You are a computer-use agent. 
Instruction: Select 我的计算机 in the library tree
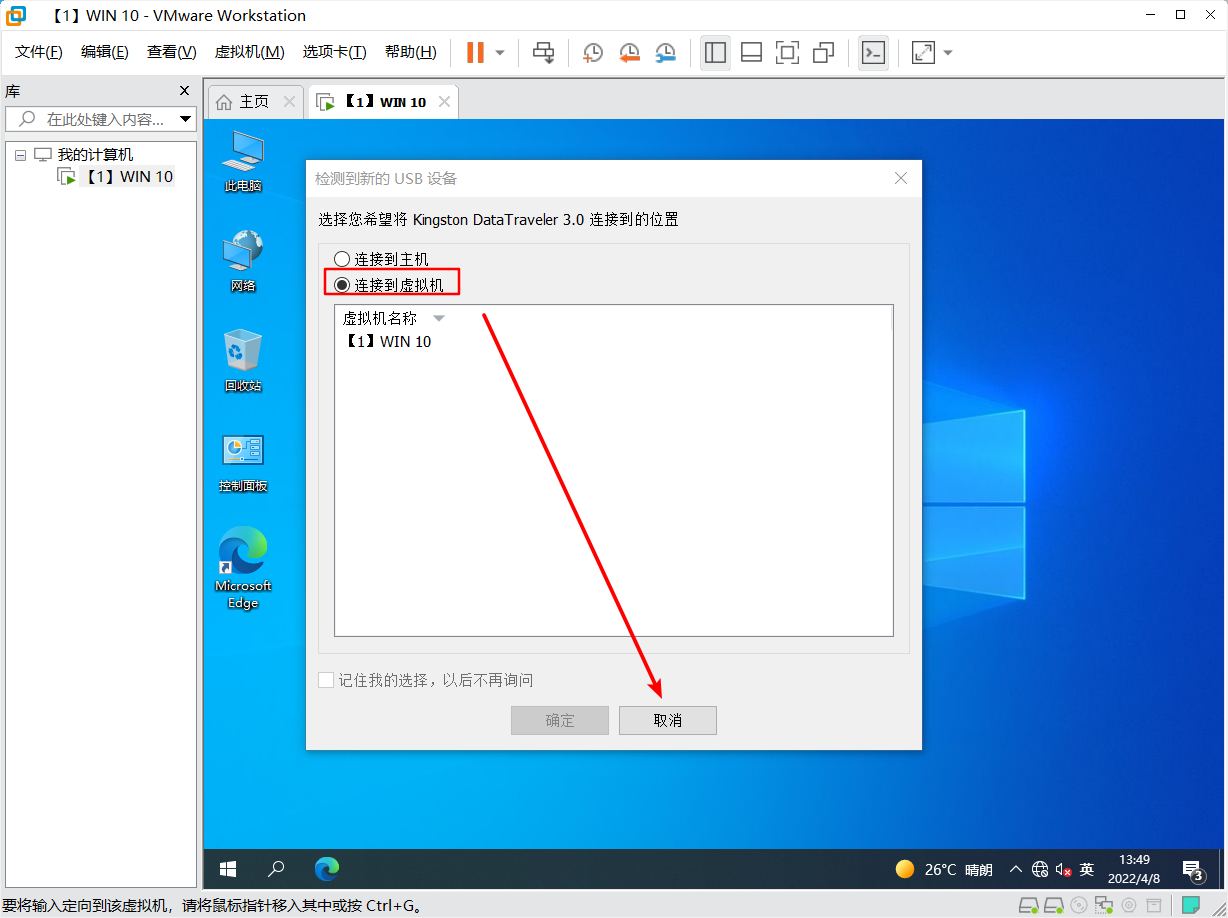point(95,155)
